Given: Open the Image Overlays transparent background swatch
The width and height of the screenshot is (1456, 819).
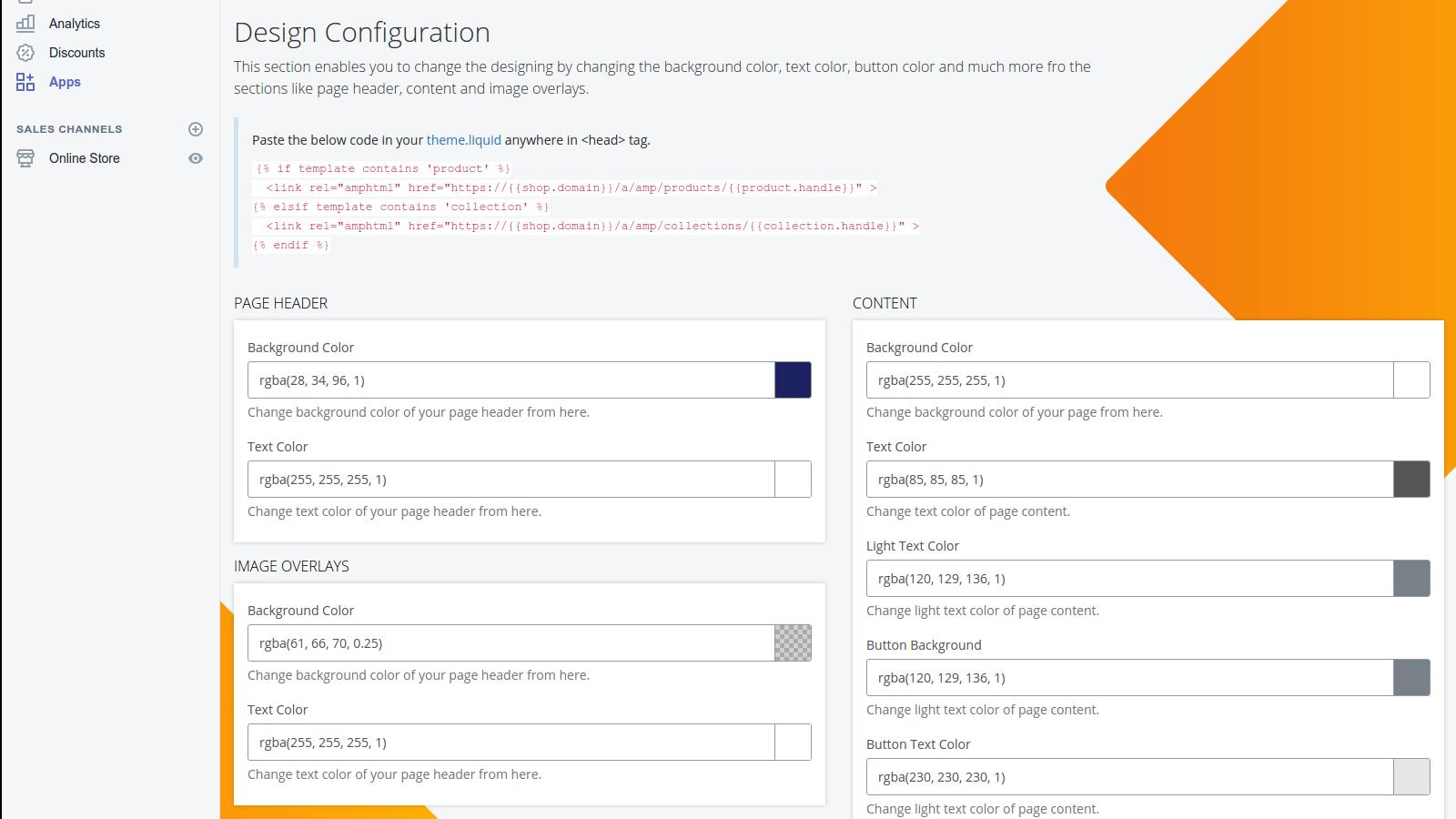Looking at the screenshot, I should coord(793,642).
